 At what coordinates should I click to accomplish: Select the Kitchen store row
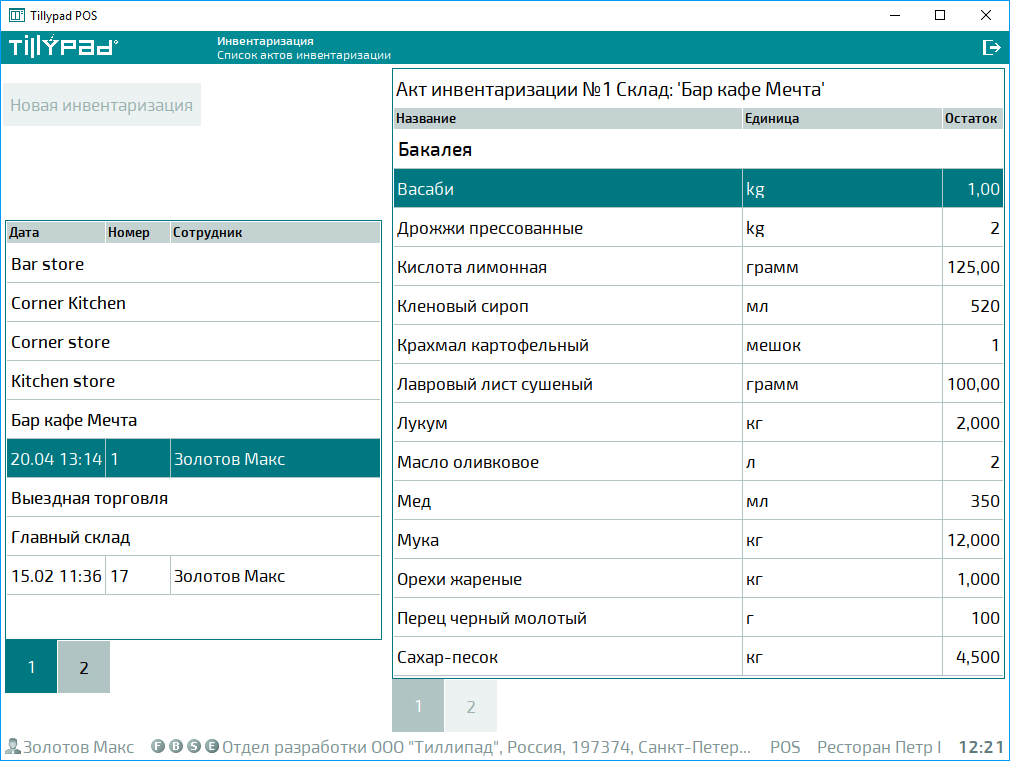(x=193, y=381)
